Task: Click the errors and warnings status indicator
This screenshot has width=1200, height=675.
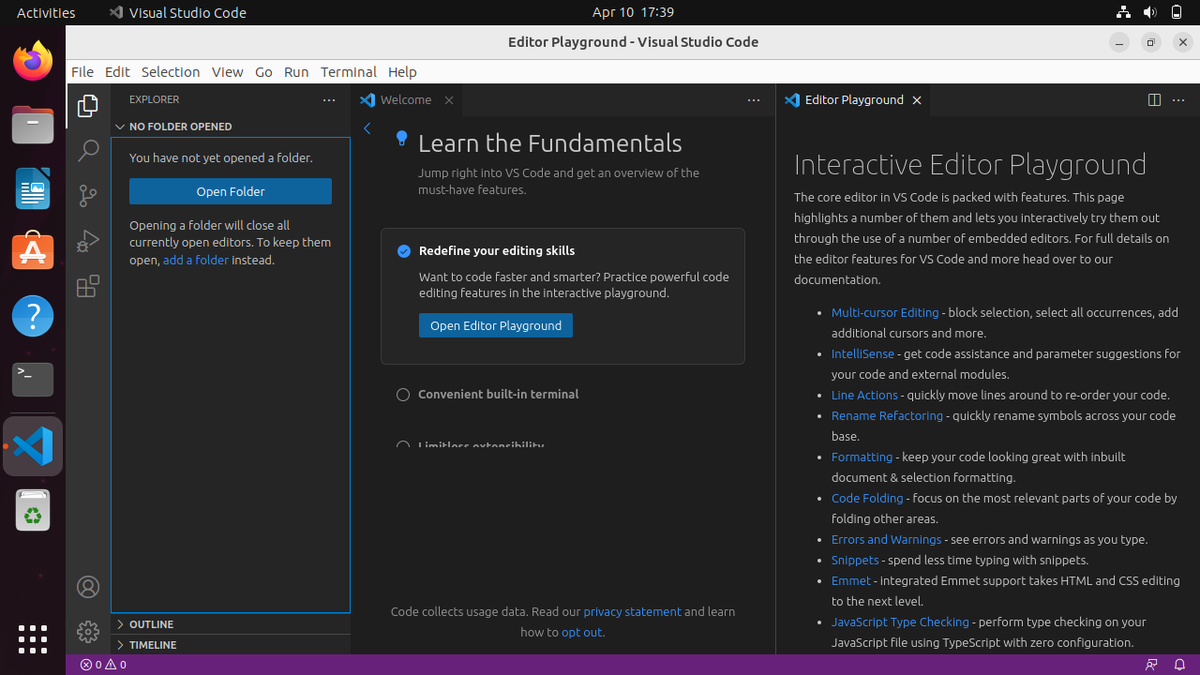Action: coord(103,663)
